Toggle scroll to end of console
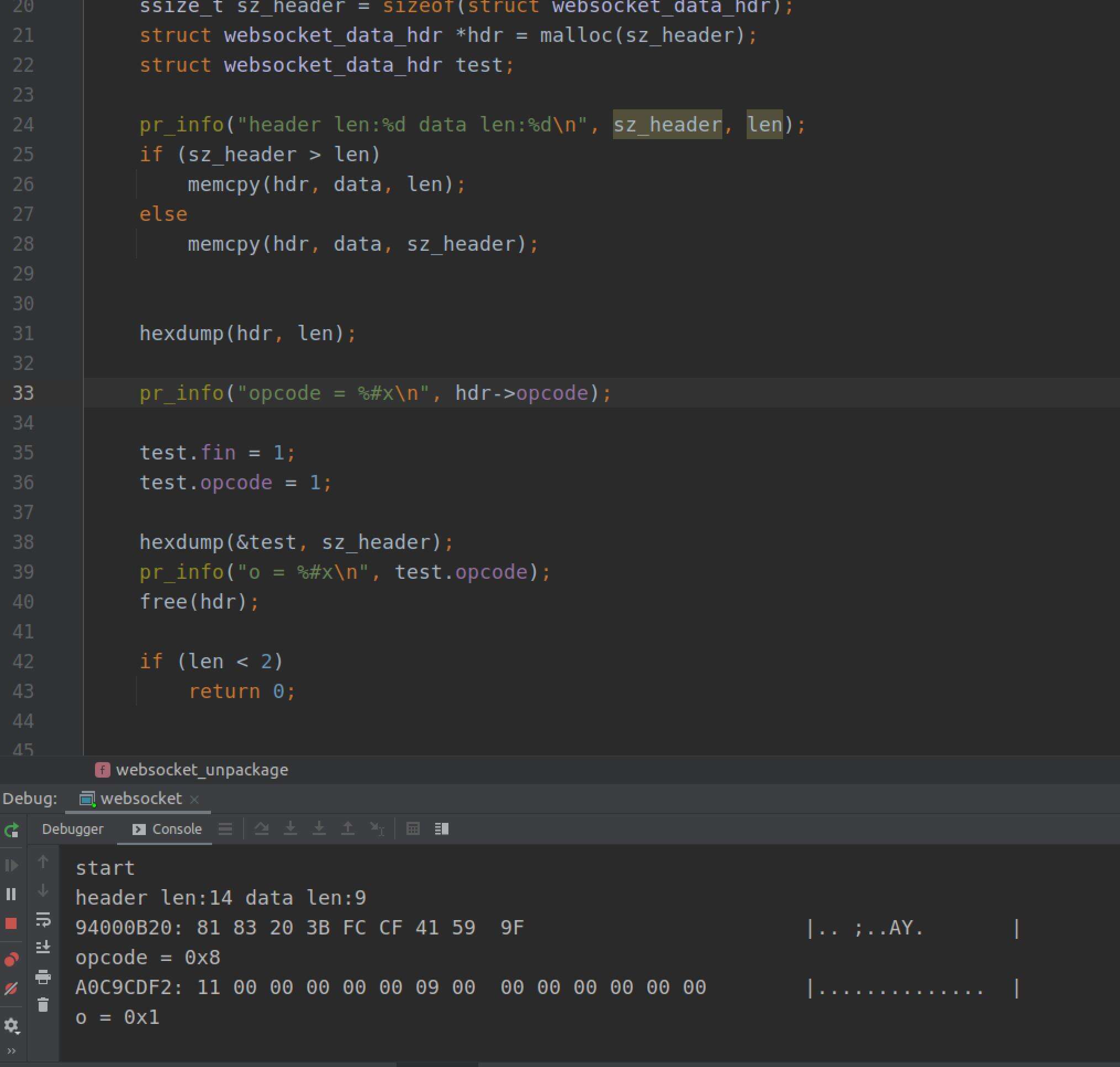 point(43,947)
